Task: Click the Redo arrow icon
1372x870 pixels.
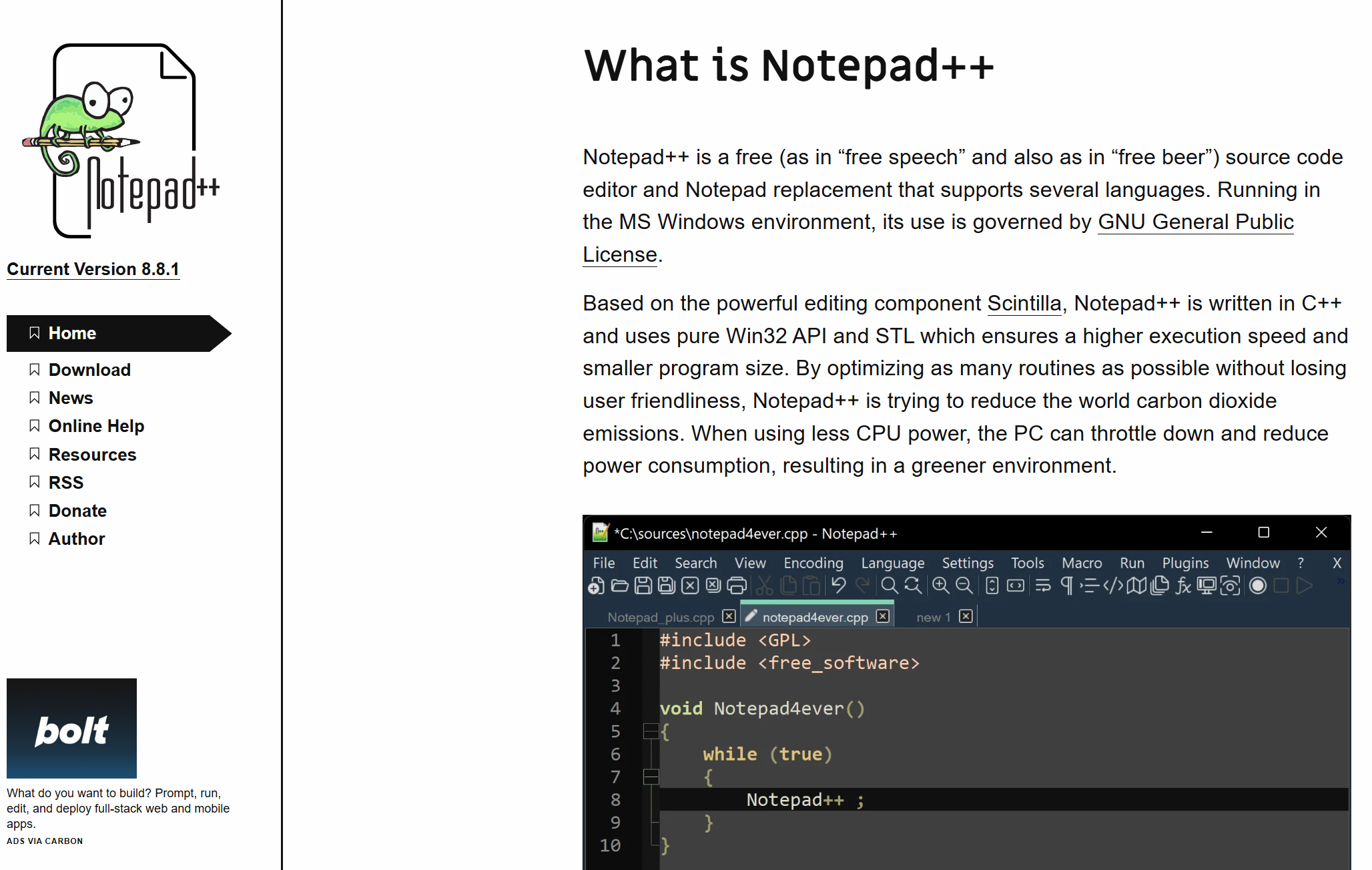Action: [863, 586]
